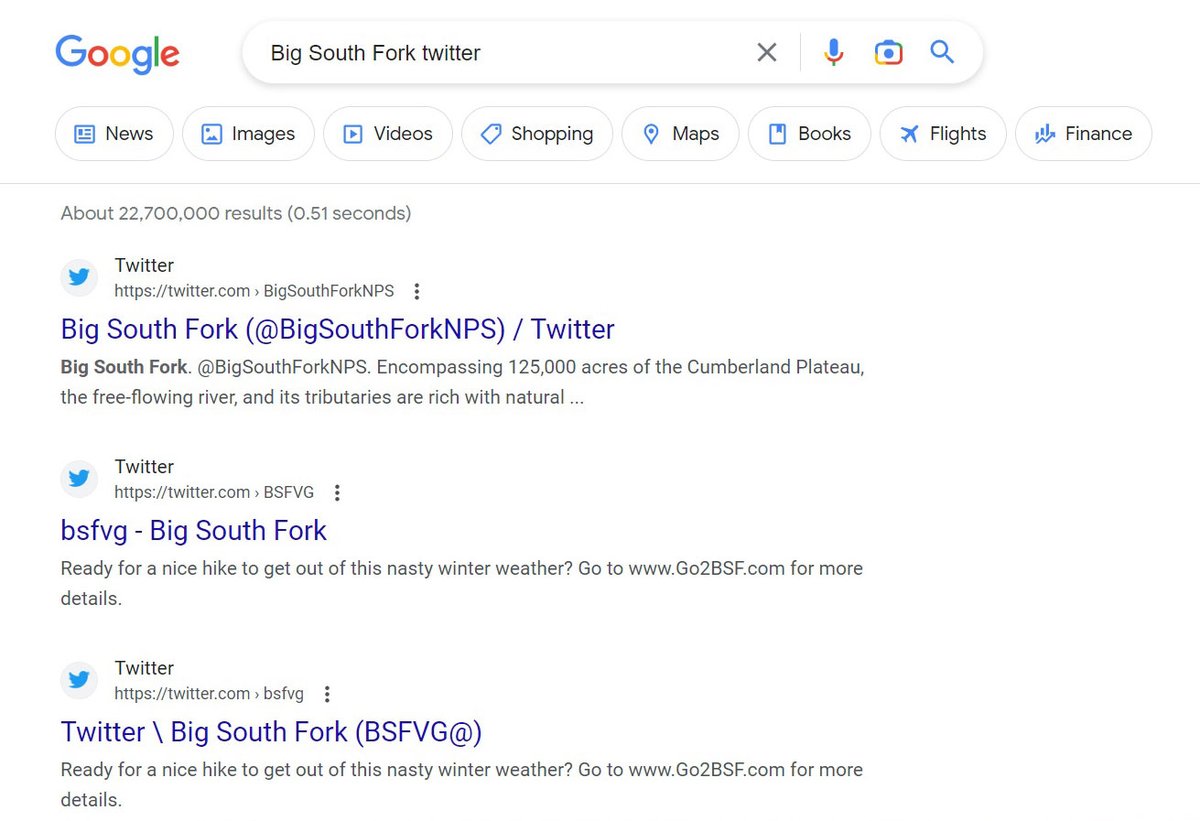Switch to the Books filter
This screenshot has height=821, width=1200.
pyautogui.click(x=809, y=134)
